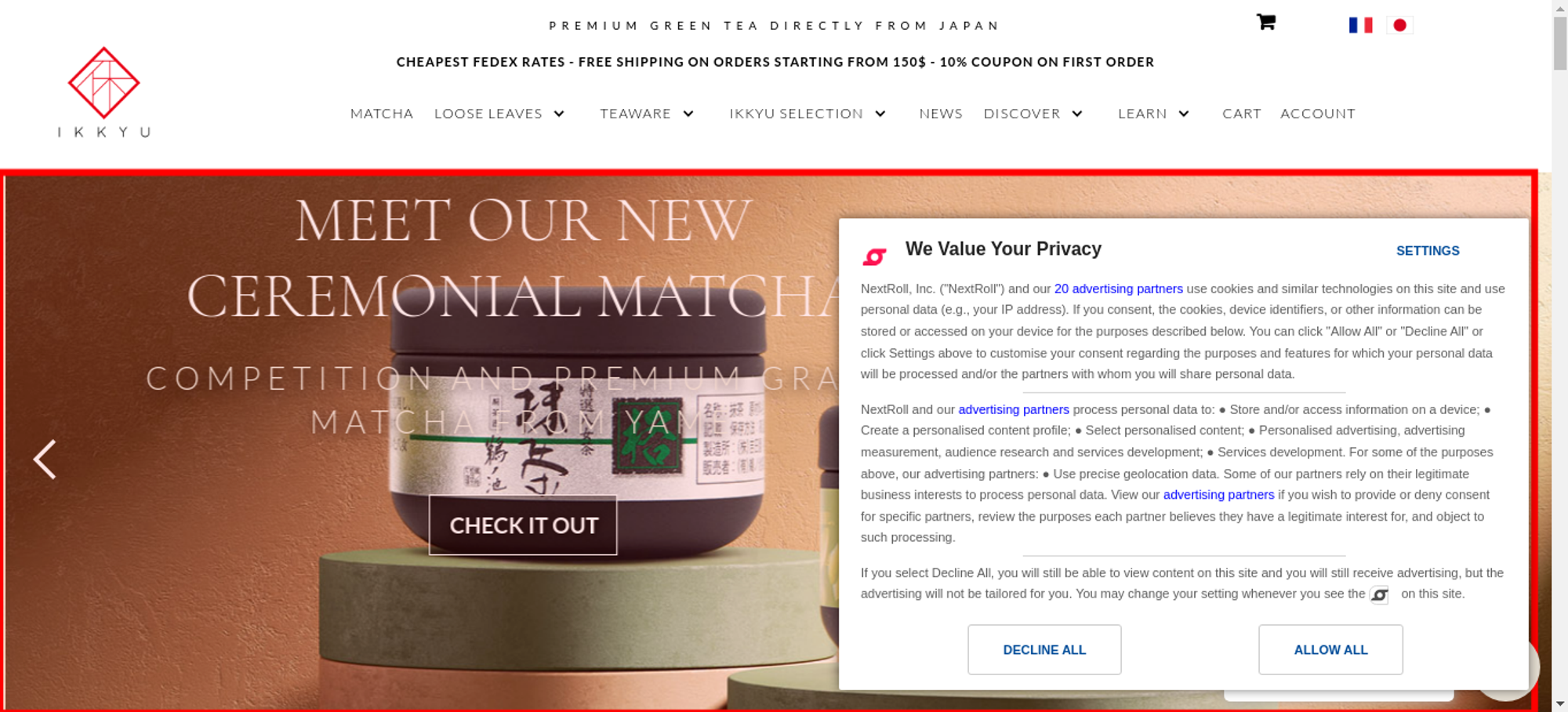Screen dimensions: 1568x712
Task: Open the 20 advertising partners link
Action: coord(1118,289)
